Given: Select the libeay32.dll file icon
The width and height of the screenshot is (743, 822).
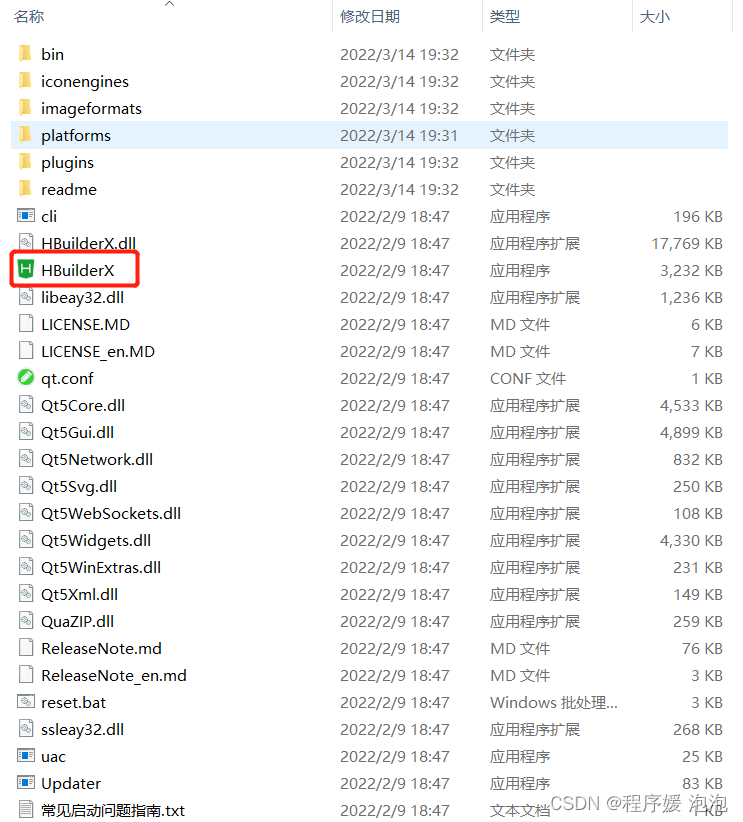Looking at the screenshot, I should (x=26, y=297).
